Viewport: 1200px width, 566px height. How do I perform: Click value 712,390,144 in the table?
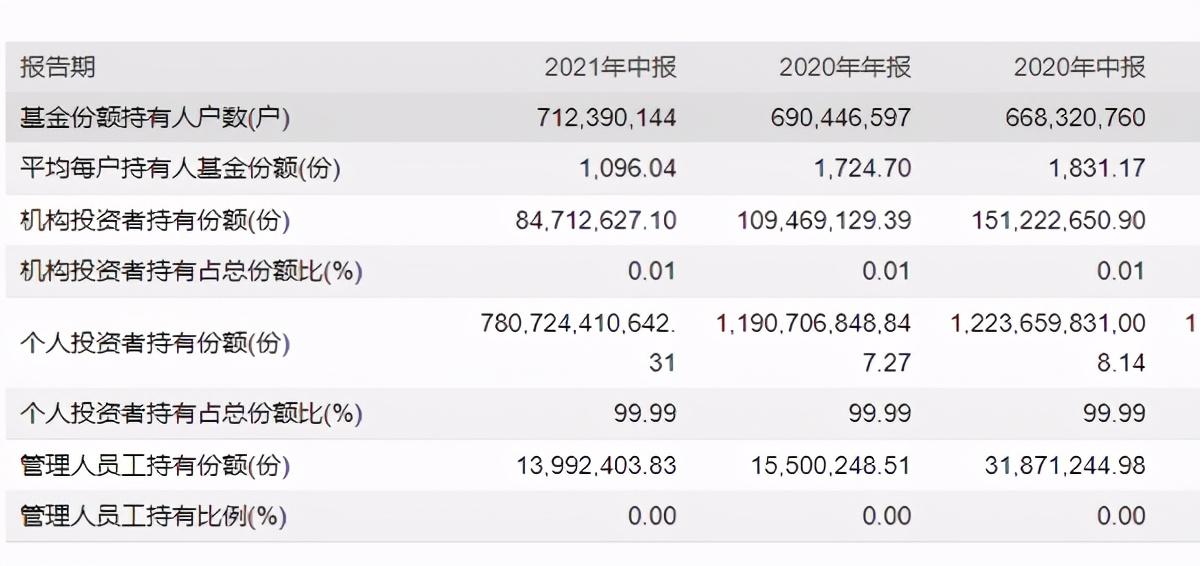point(606,118)
